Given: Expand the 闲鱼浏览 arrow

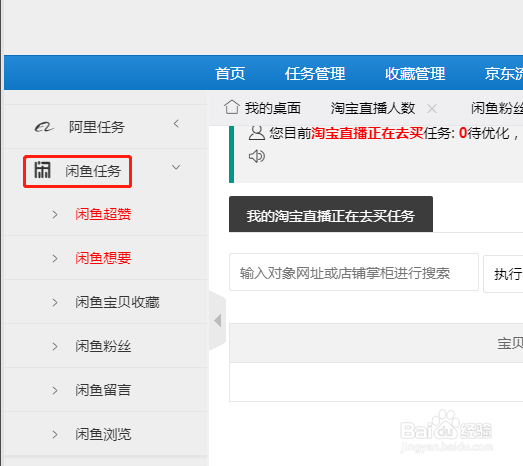Looking at the screenshot, I should [x=55, y=435].
